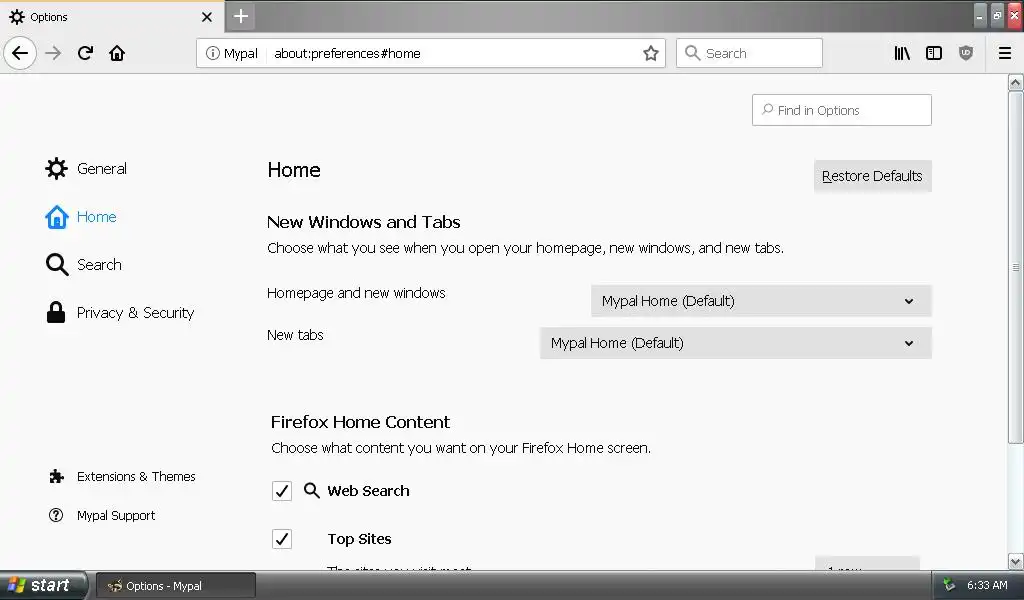Toggle the sidebars toolbar icon
1024x600 pixels.
coord(934,53)
